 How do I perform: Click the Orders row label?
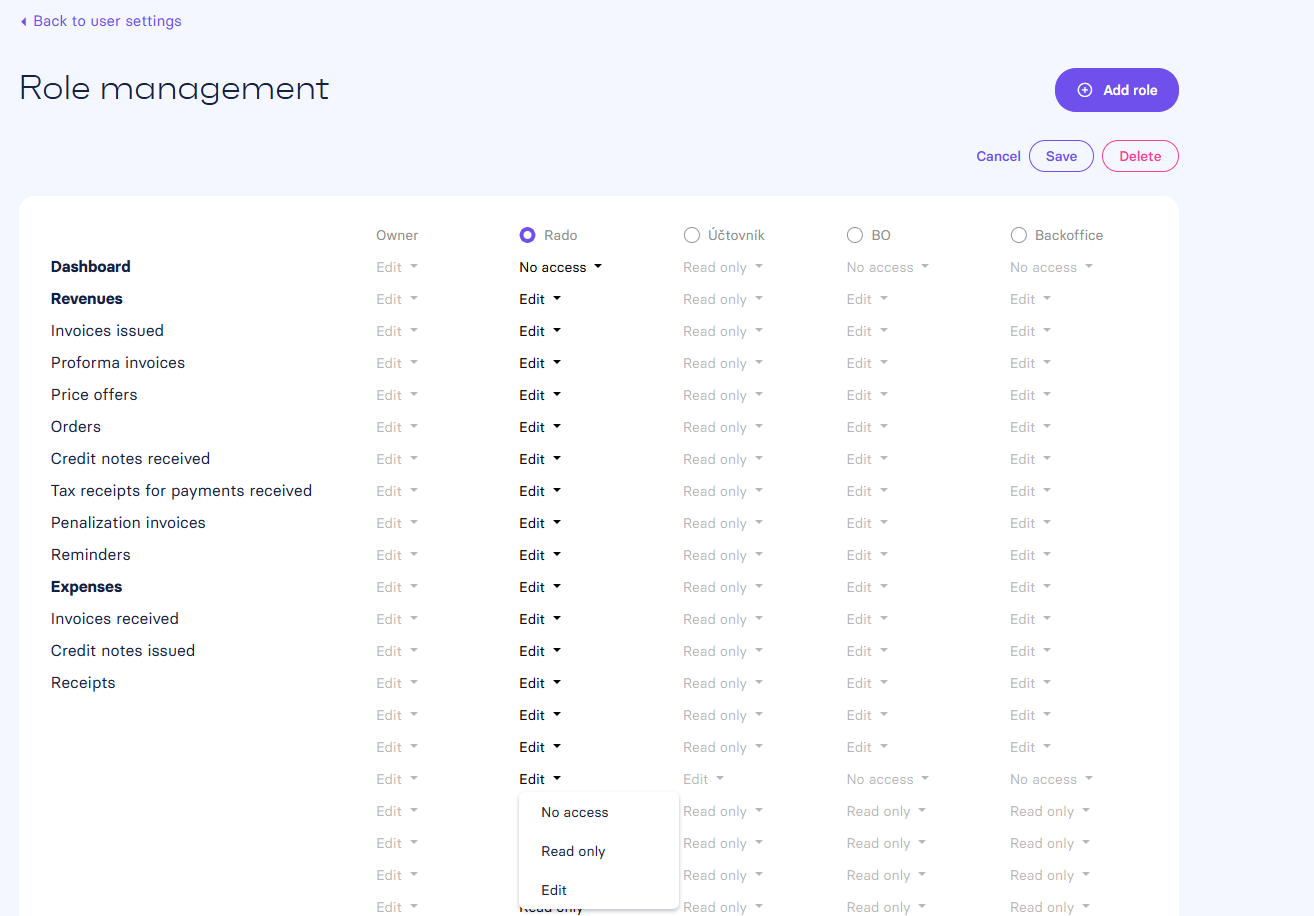point(76,427)
